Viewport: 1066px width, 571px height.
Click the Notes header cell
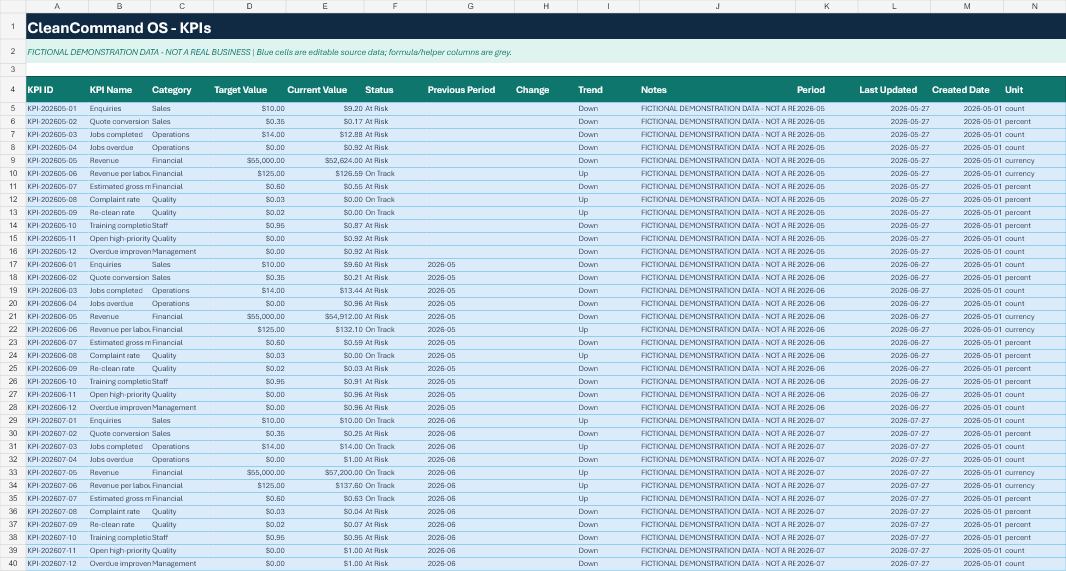click(x=717, y=90)
